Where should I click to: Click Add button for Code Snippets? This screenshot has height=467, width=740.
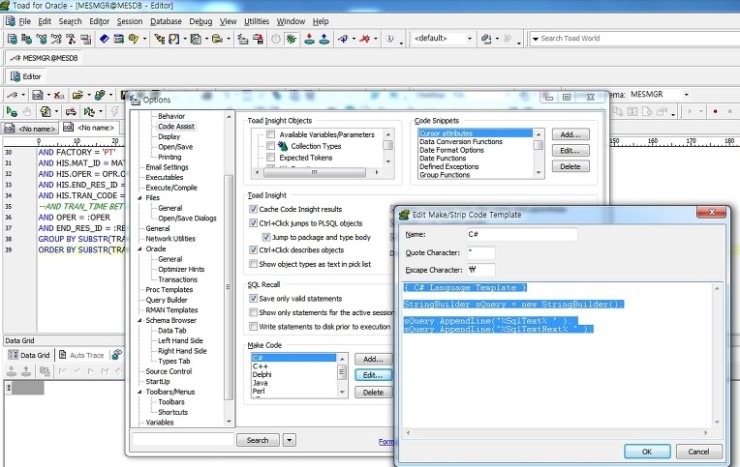[x=571, y=134]
